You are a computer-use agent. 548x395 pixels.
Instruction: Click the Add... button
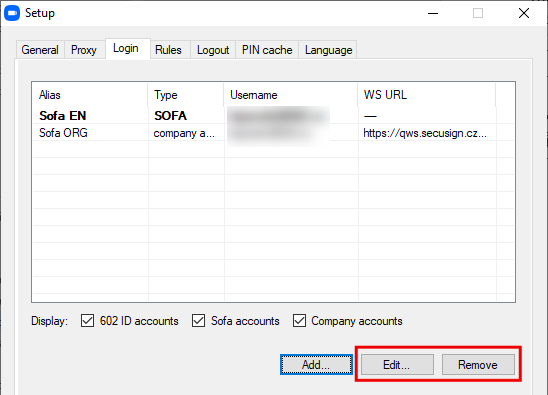[x=316, y=365]
